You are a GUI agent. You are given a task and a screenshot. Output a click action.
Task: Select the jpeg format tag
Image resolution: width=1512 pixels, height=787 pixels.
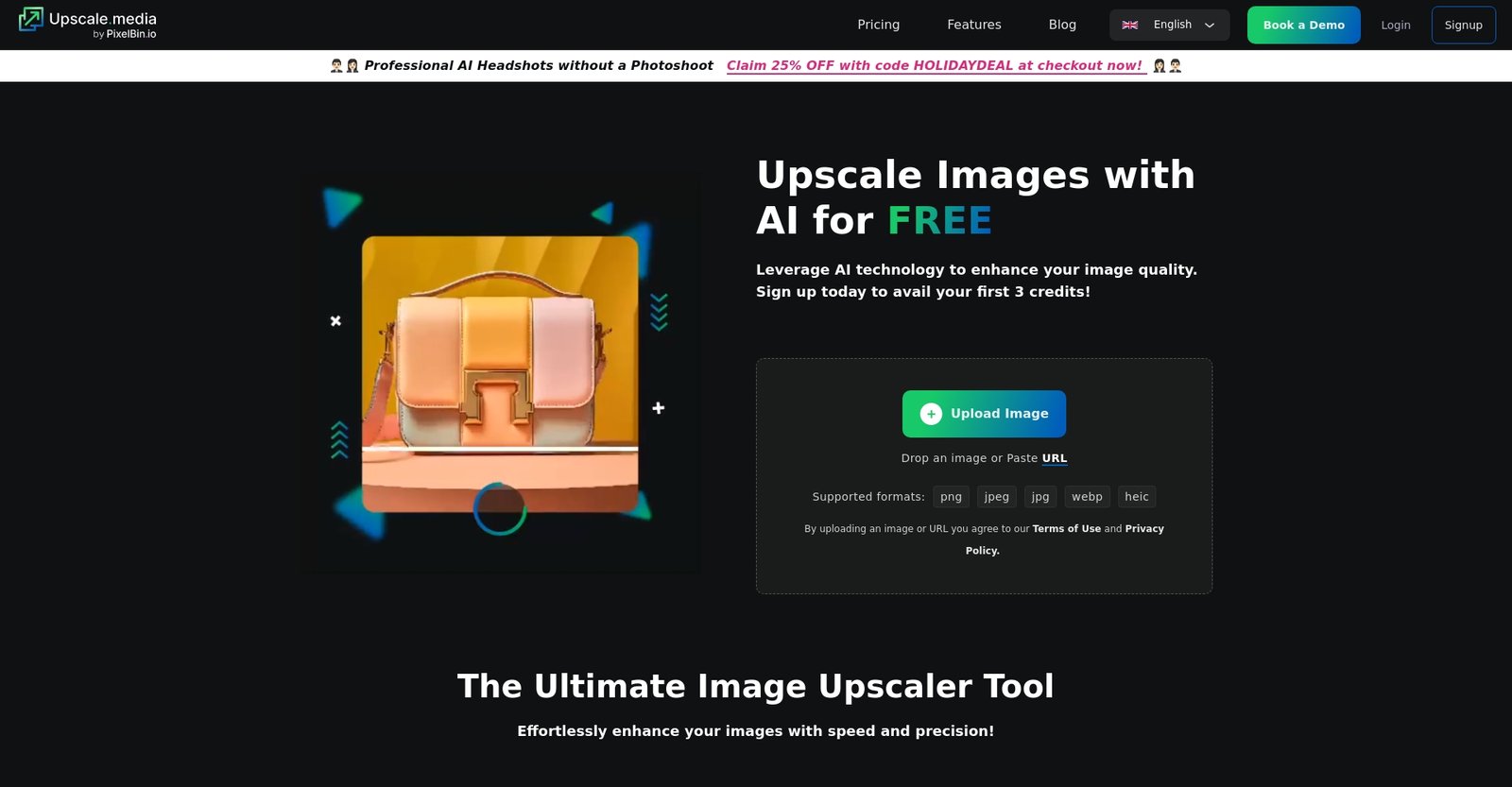click(997, 497)
